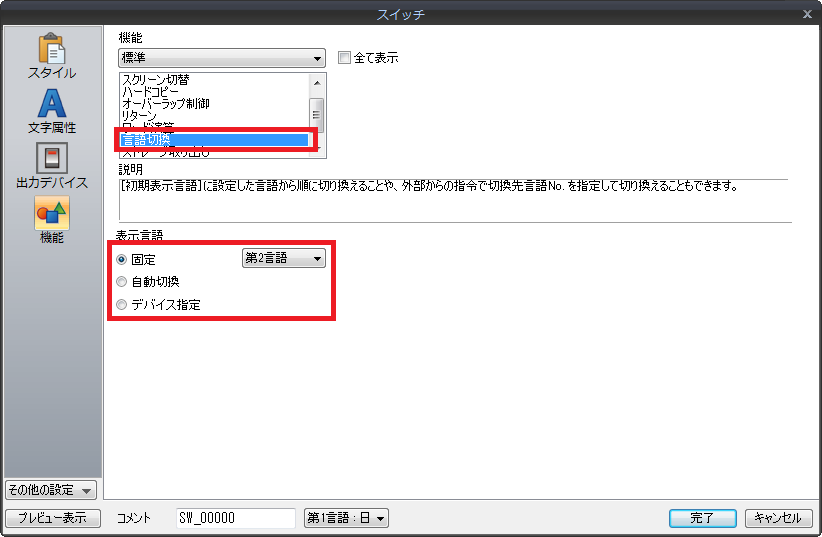Viewport: 822px width, 537px height.
Task: Select スクリーン切替 in the function list
Action: click(155, 80)
